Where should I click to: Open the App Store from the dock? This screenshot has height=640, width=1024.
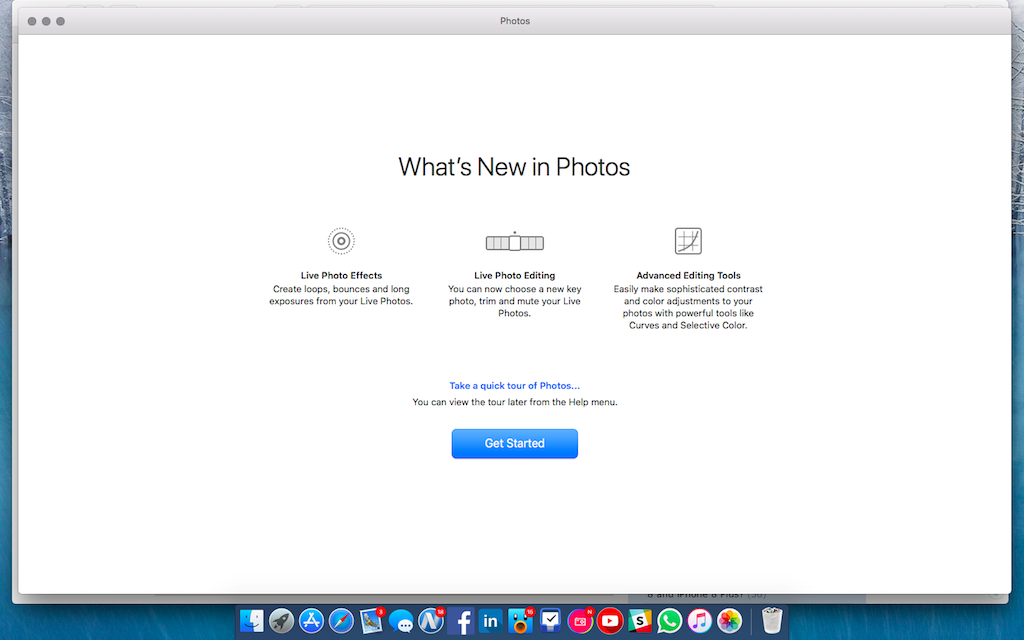point(311,621)
